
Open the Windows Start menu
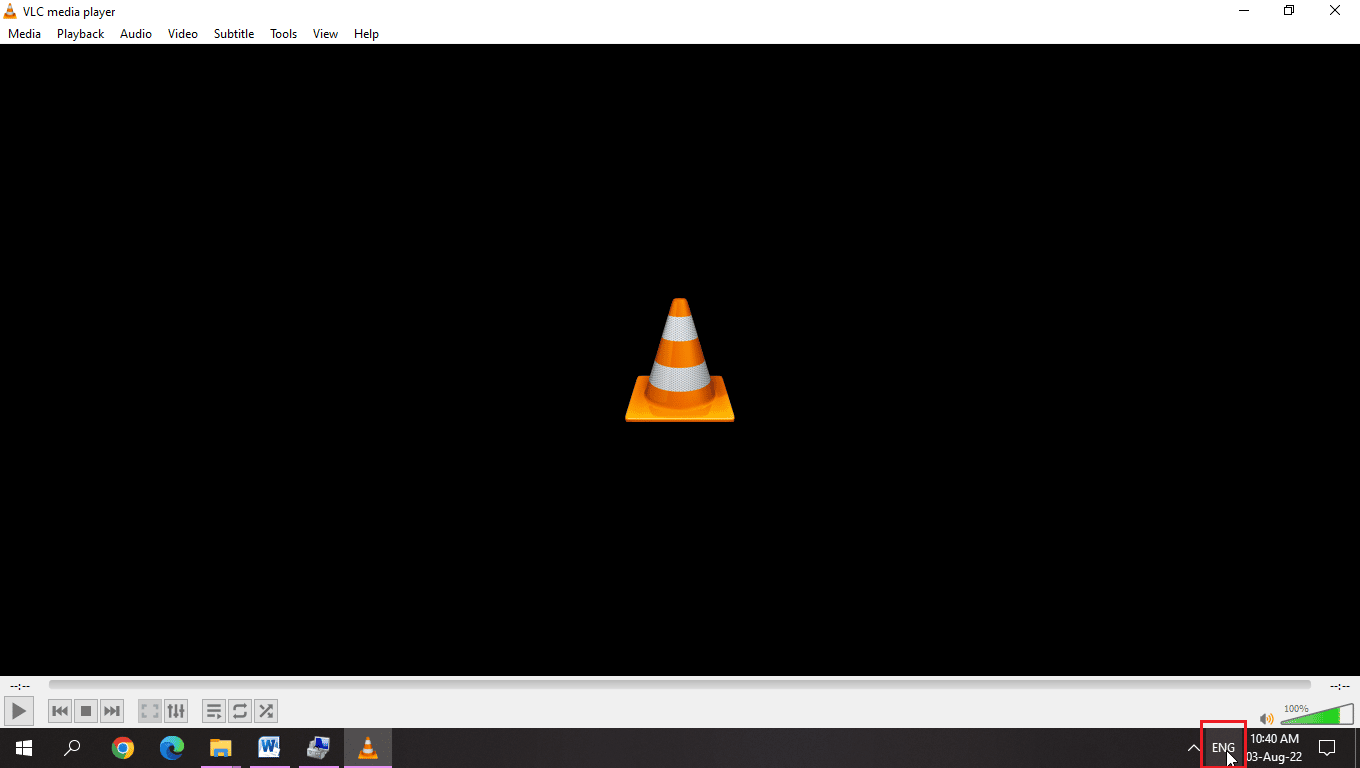coord(24,748)
